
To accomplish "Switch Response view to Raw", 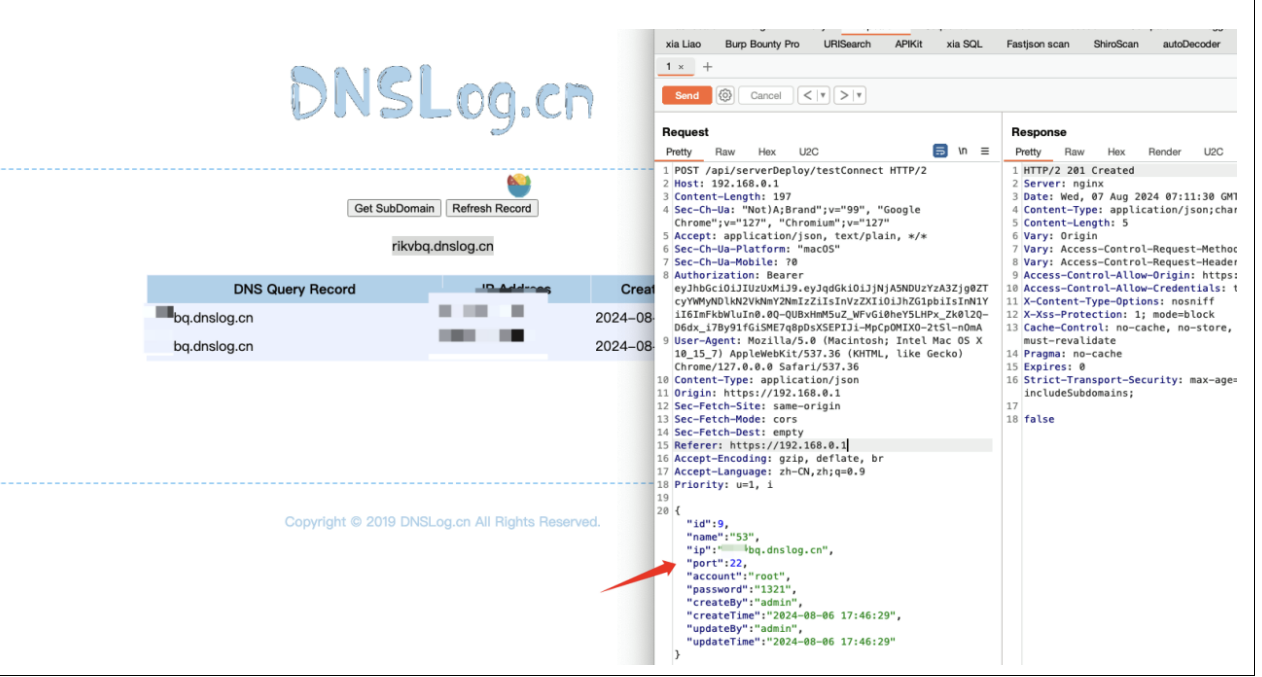I will [1074, 152].
